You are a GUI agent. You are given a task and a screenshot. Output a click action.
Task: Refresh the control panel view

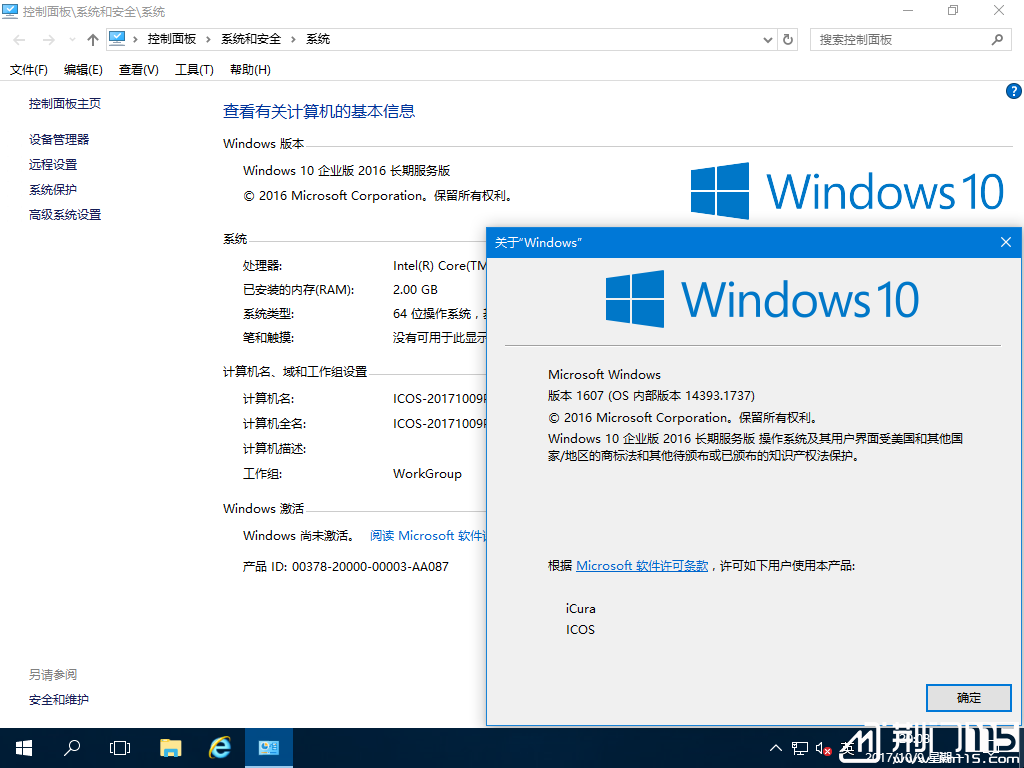coord(788,40)
